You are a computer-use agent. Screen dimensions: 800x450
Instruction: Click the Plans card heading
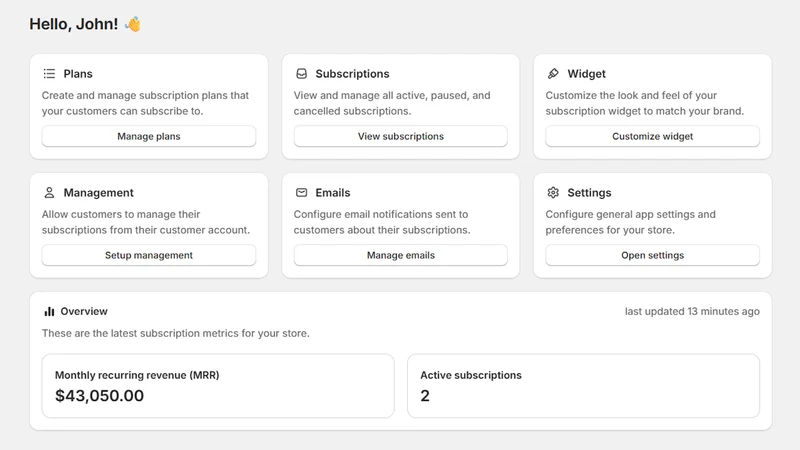coord(78,74)
